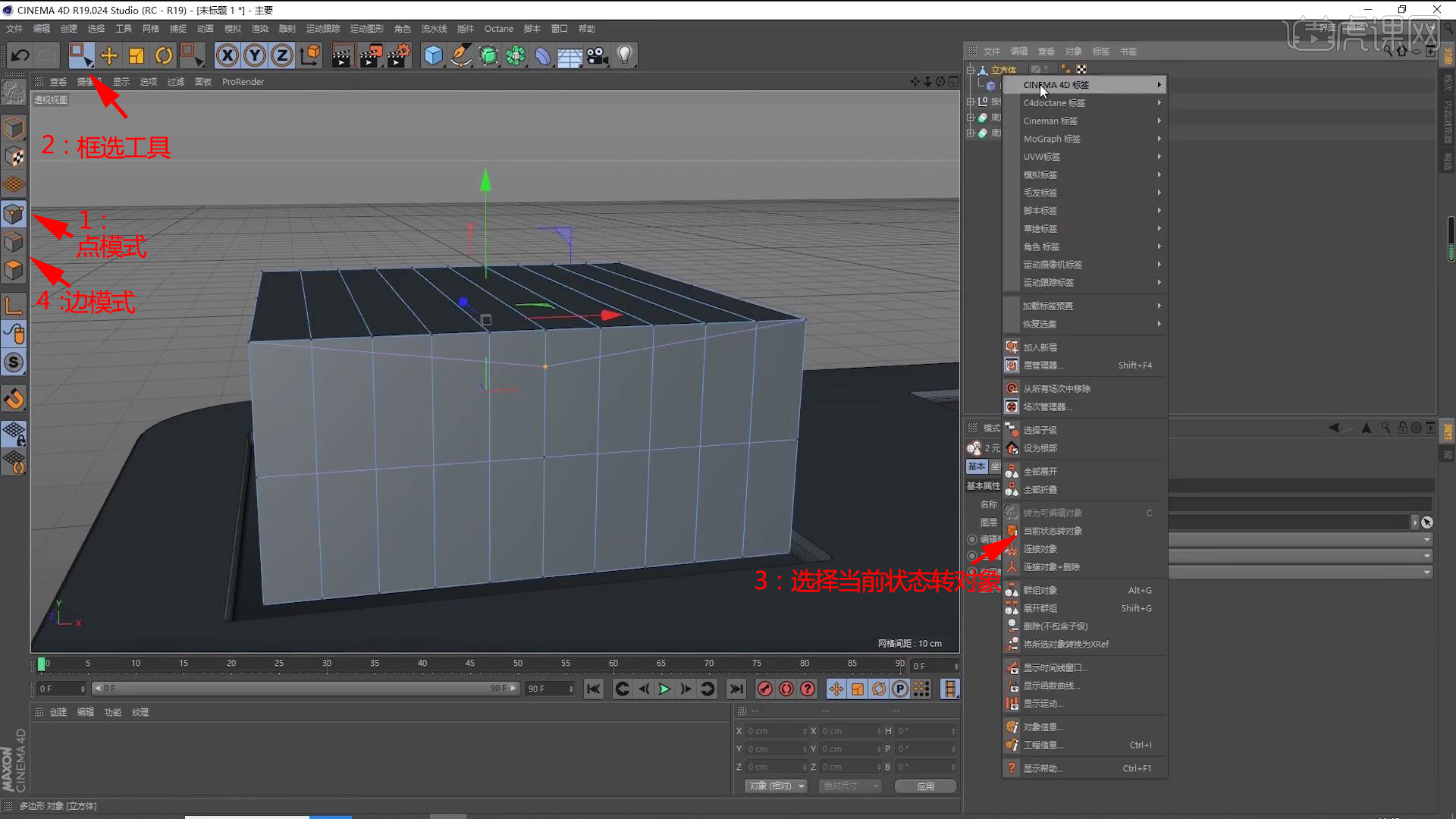Add a Cube primitive object

click(x=433, y=55)
